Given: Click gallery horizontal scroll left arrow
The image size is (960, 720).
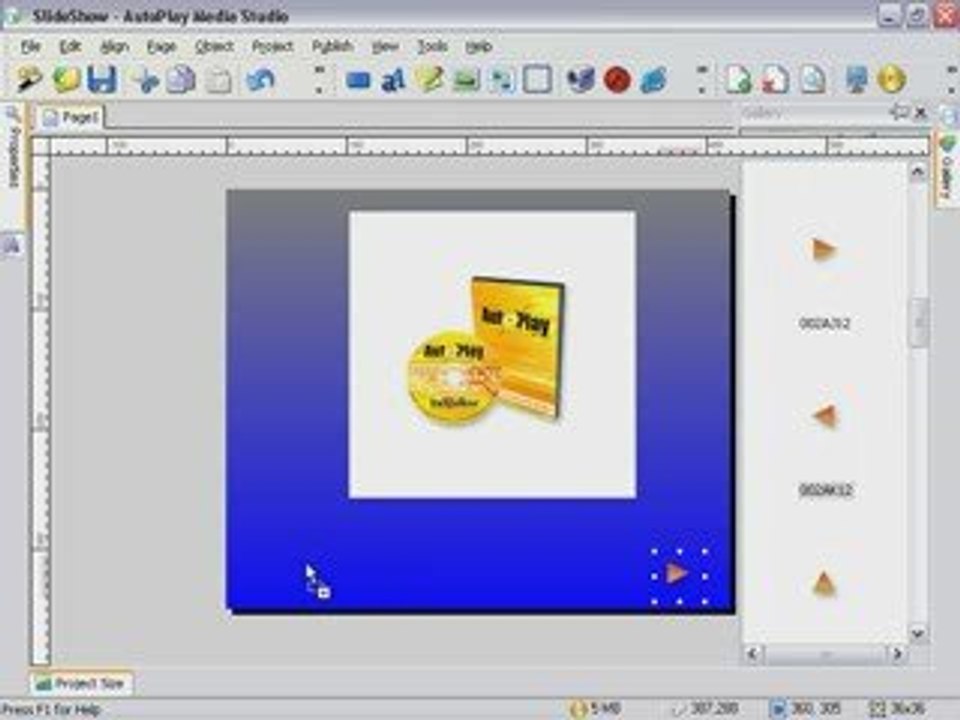Looking at the screenshot, I should tap(753, 654).
